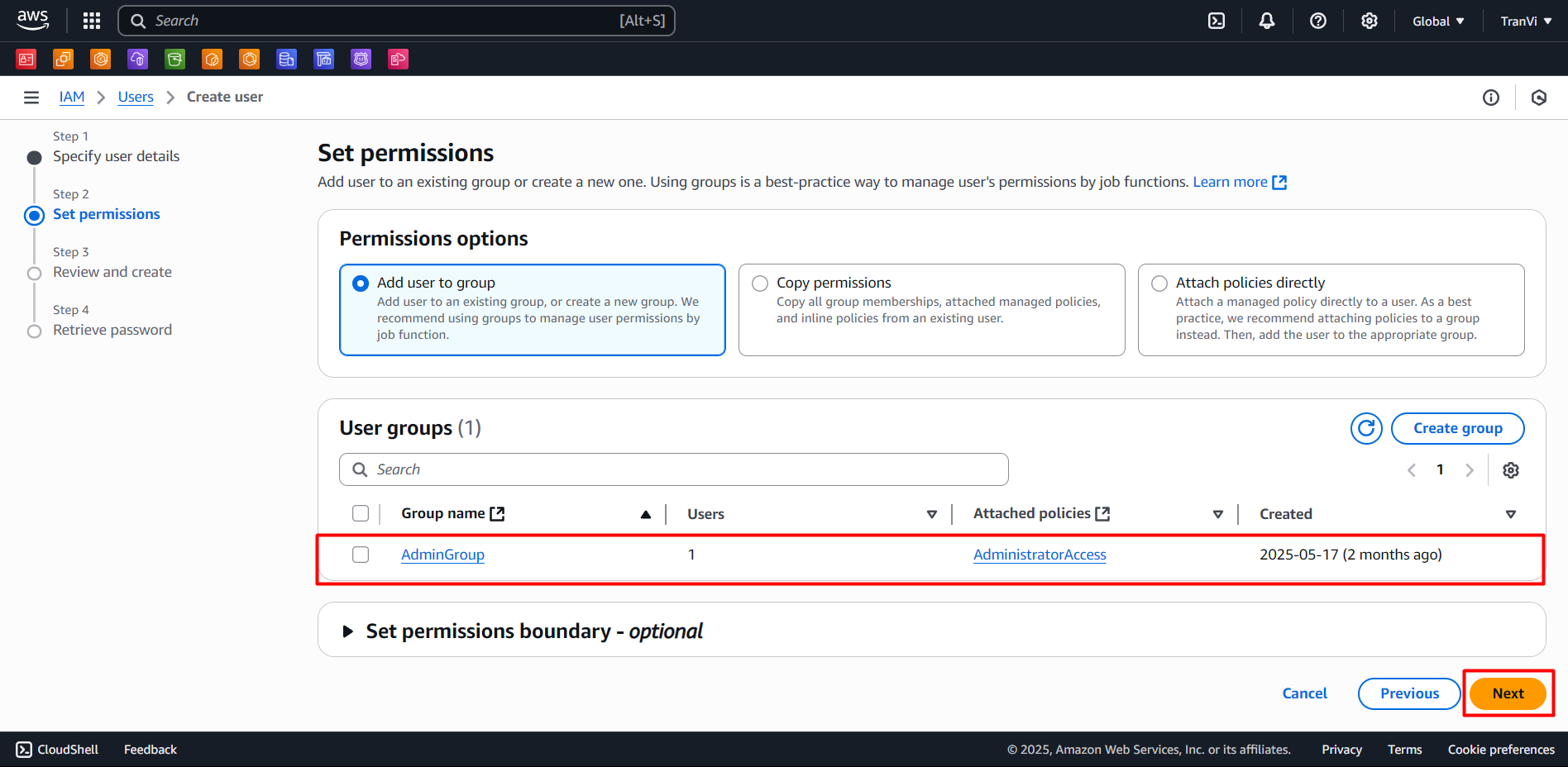The height and width of the screenshot is (767, 1568).
Task: Open the Global region dropdown
Action: coord(1437,21)
